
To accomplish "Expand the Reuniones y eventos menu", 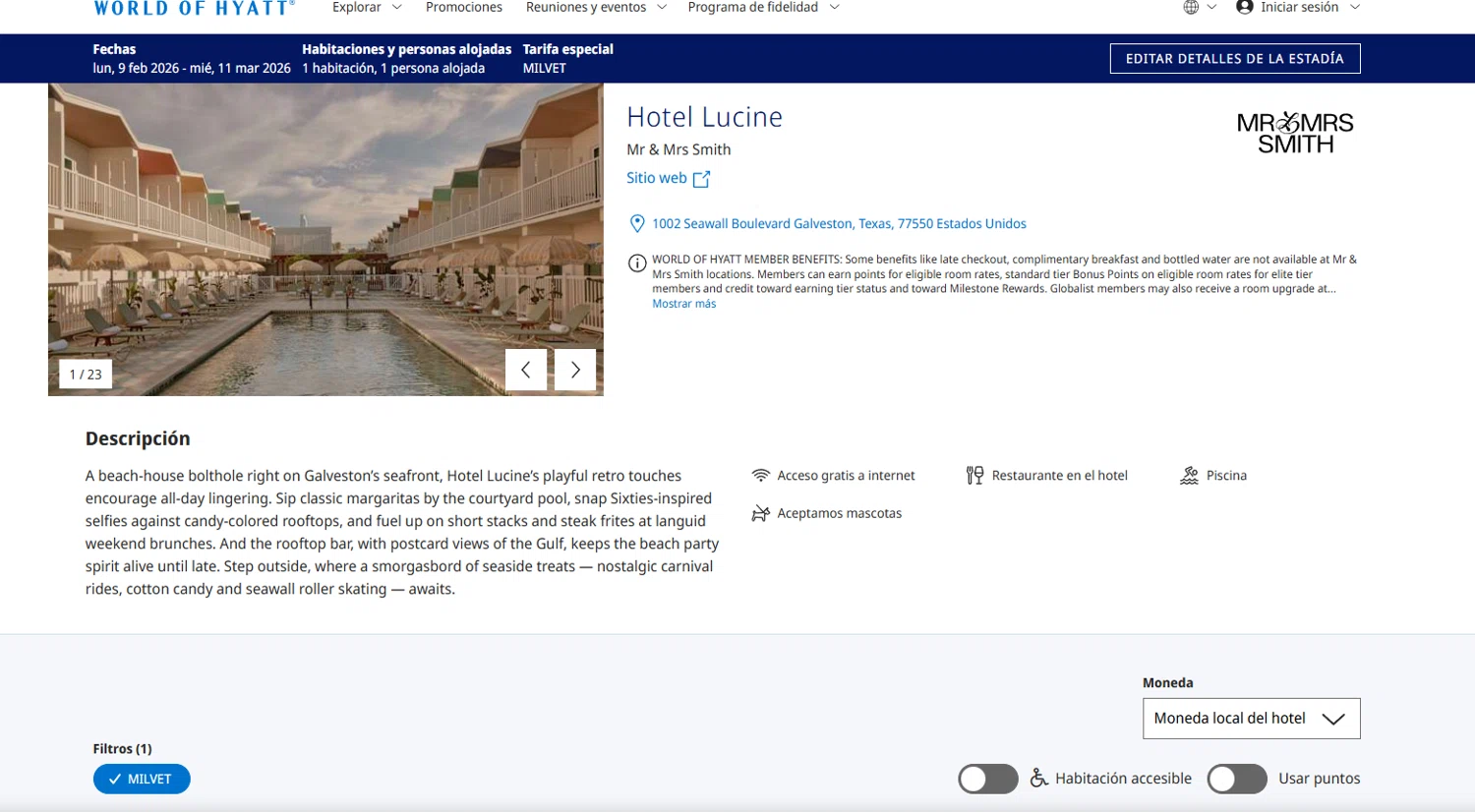I will [596, 8].
